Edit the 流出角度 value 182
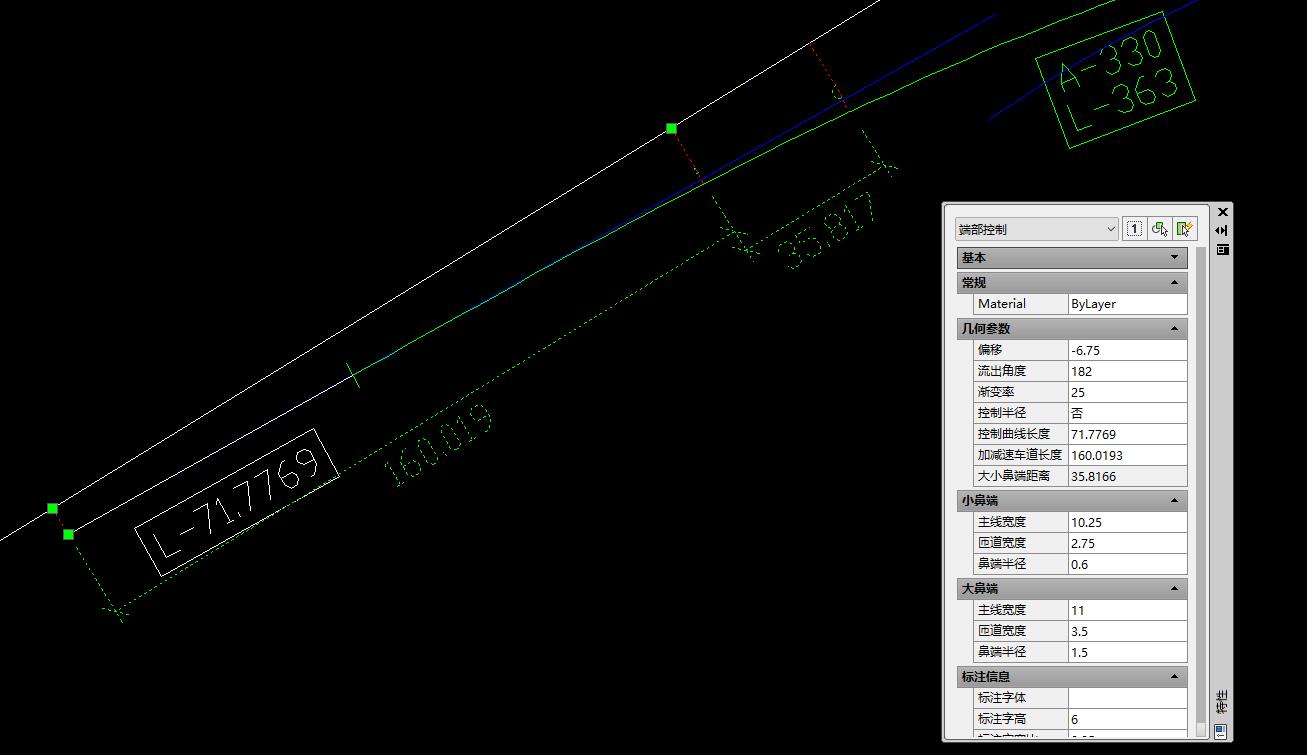Image resolution: width=1307 pixels, height=755 pixels. [1127, 371]
